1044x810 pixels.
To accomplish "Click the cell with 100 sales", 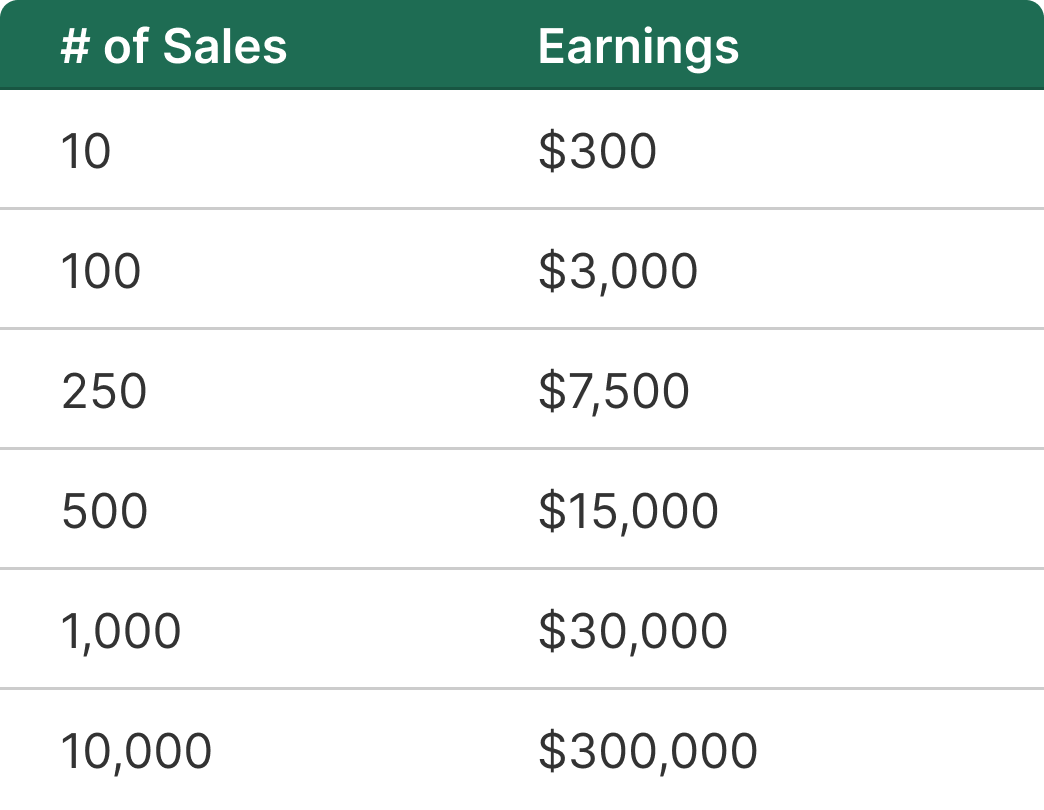I will (101, 271).
